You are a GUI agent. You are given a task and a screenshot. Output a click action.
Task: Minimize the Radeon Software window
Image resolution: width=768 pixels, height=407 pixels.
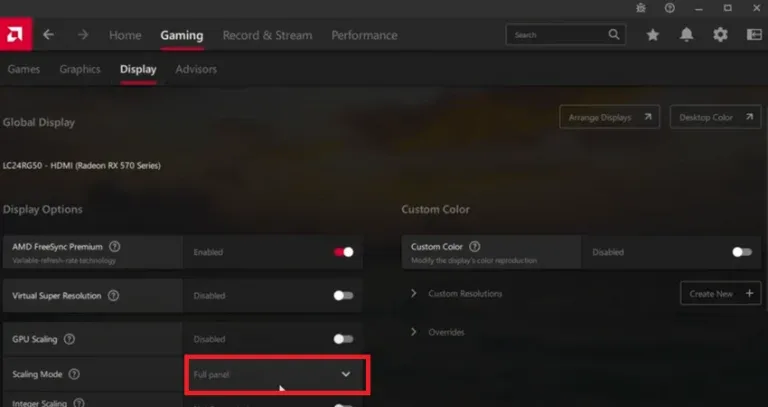pyautogui.click(x=699, y=8)
